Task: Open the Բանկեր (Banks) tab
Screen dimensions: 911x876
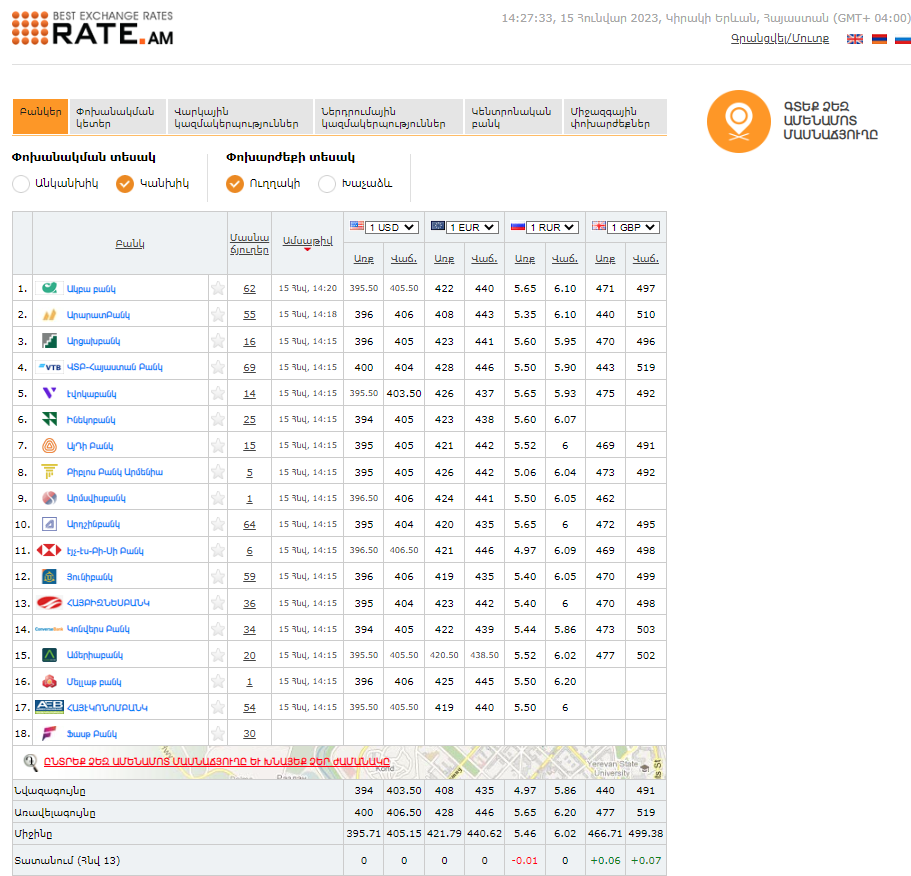Action: point(40,117)
